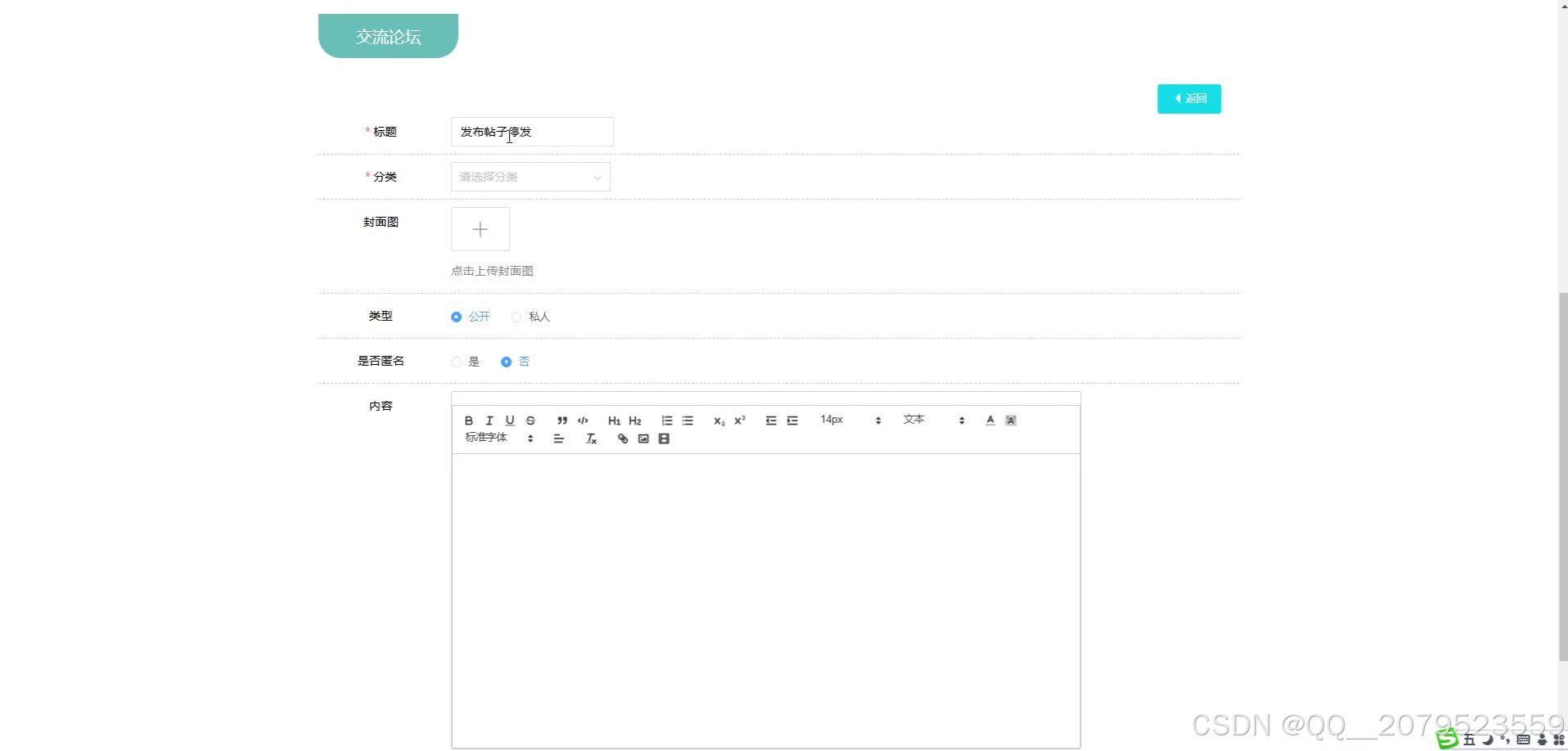Open the text color picker
Viewport: 1568px width, 751px height.
click(x=990, y=420)
